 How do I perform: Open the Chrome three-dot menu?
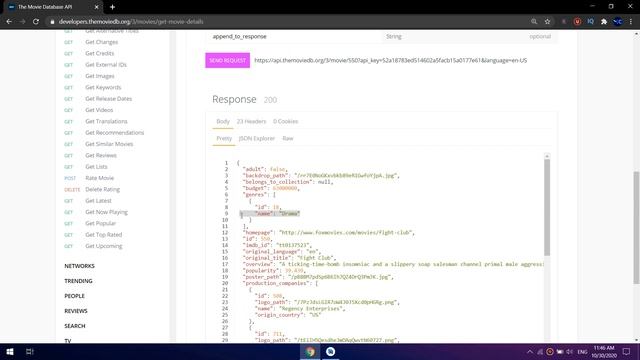click(631, 22)
